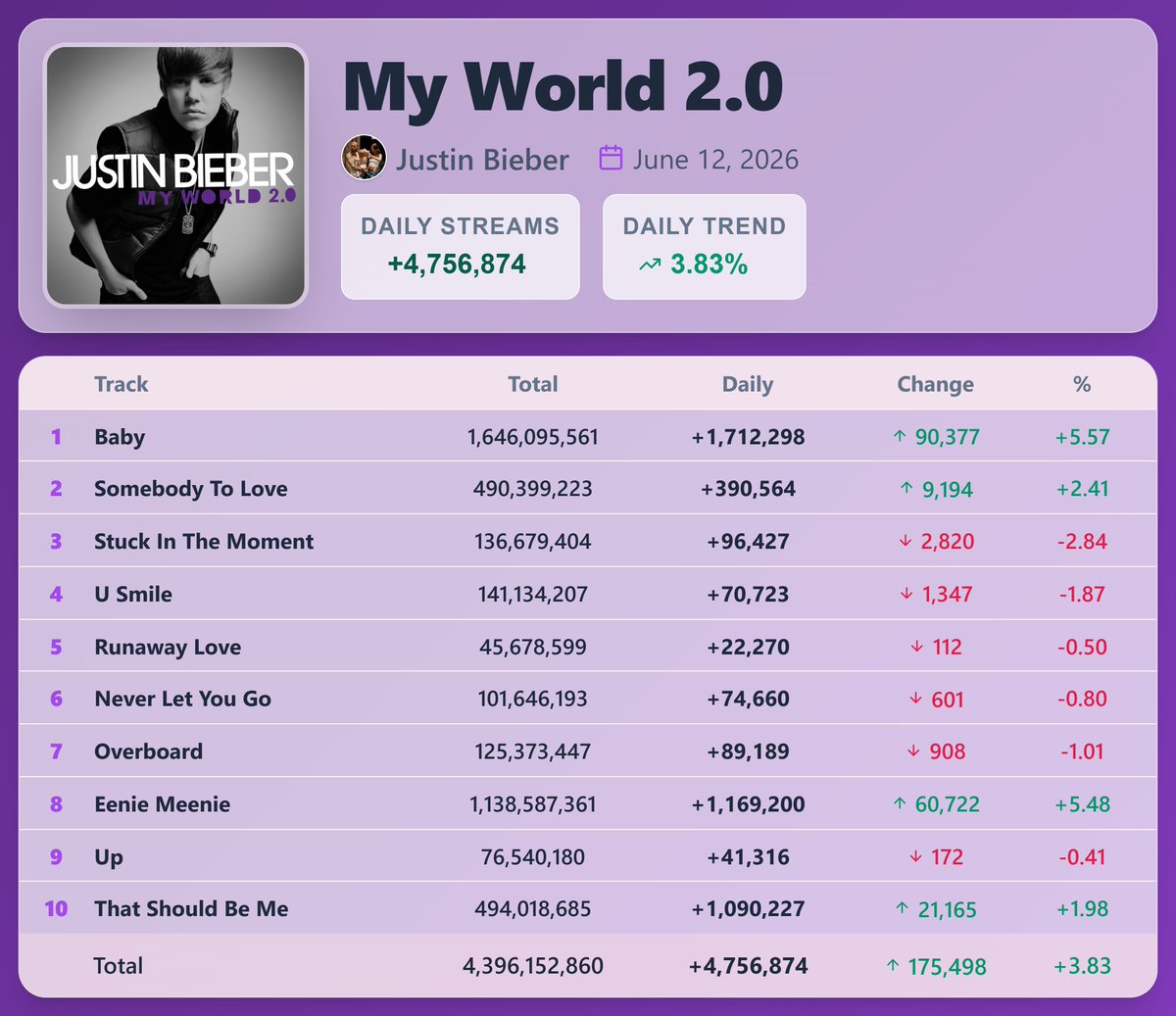Click the Change column header
The image size is (1176, 1016).
tap(936, 385)
